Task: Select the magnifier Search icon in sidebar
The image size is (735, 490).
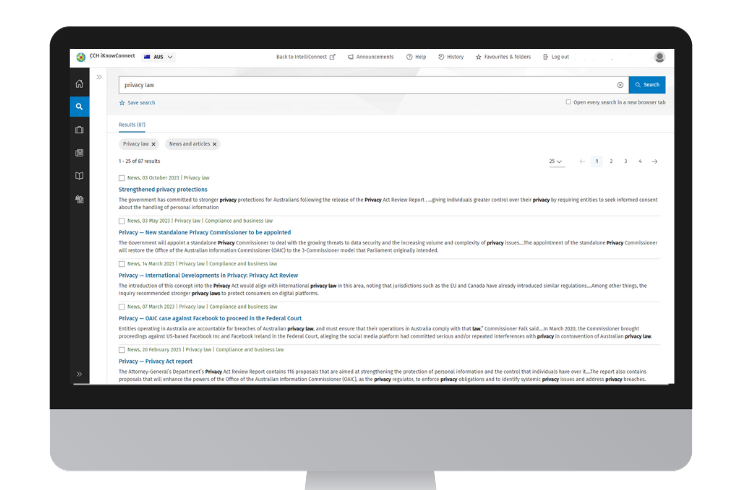Action: tap(79, 106)
